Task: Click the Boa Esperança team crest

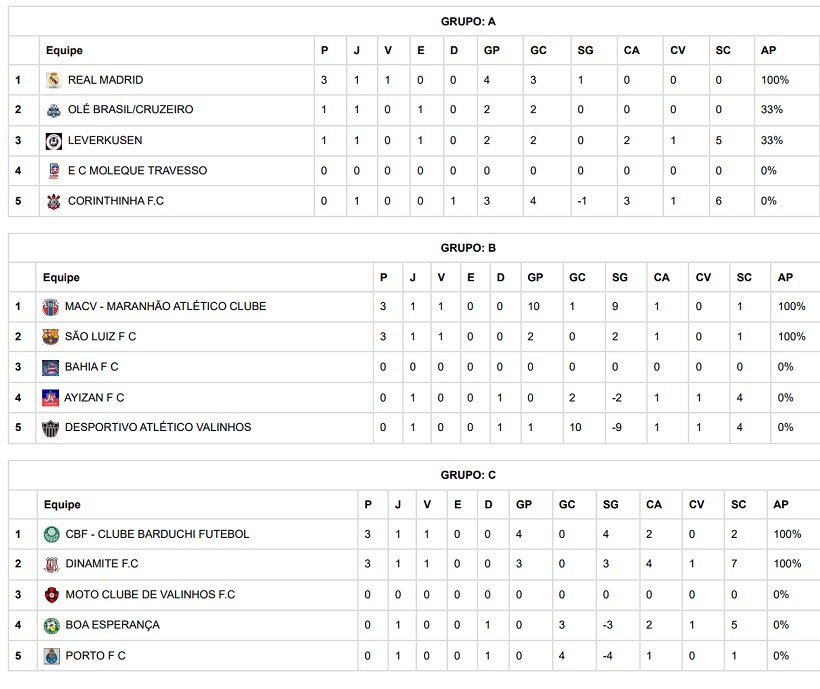Action: tap(51, 626)
